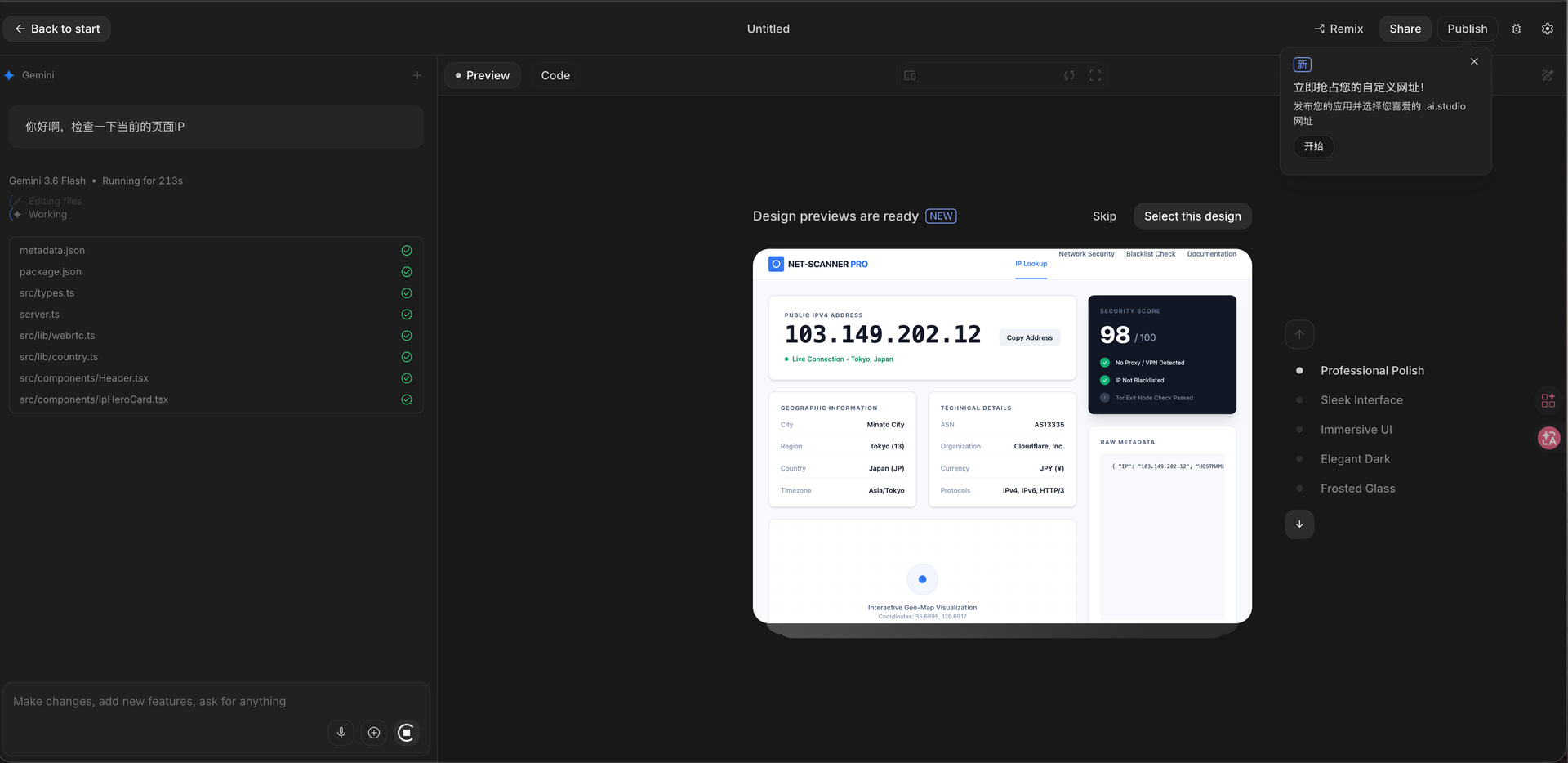Open the Remix option

pyautogui.click(x=1339, y=29)
